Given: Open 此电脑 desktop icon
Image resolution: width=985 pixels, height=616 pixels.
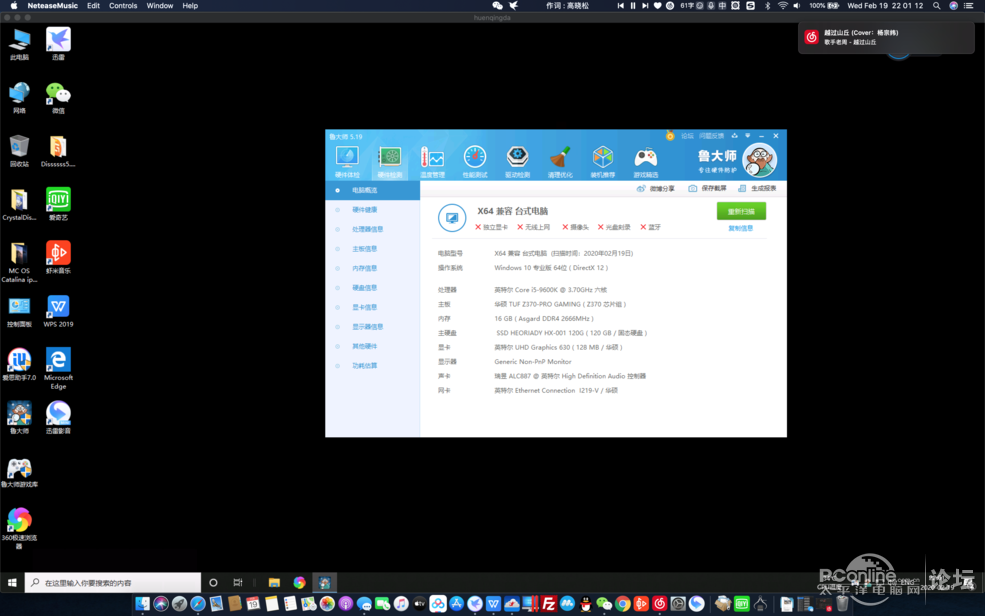Looking at the screenshot, I should point(19,44).
